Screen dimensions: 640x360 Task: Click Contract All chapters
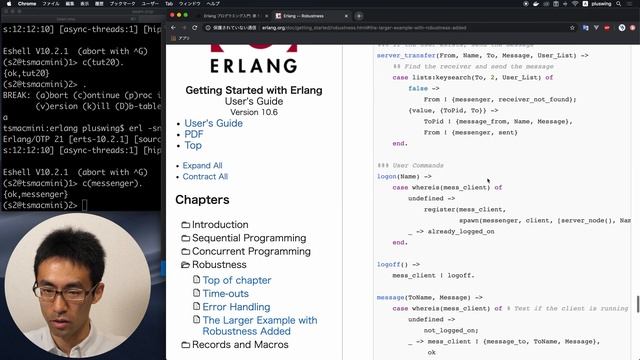click(205, 176)
